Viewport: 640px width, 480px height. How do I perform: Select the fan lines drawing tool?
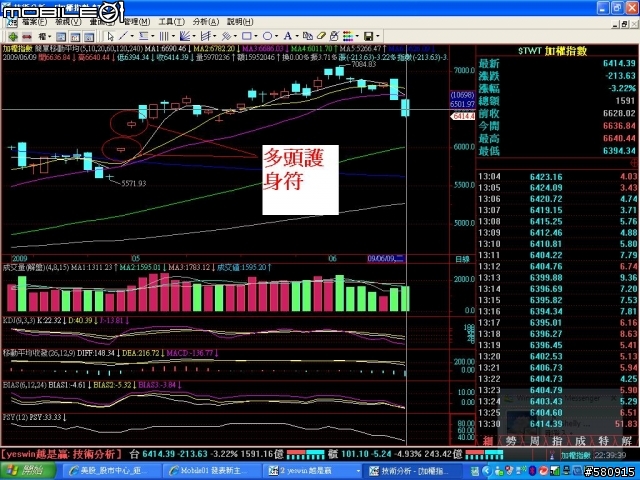tap(185, 36)
